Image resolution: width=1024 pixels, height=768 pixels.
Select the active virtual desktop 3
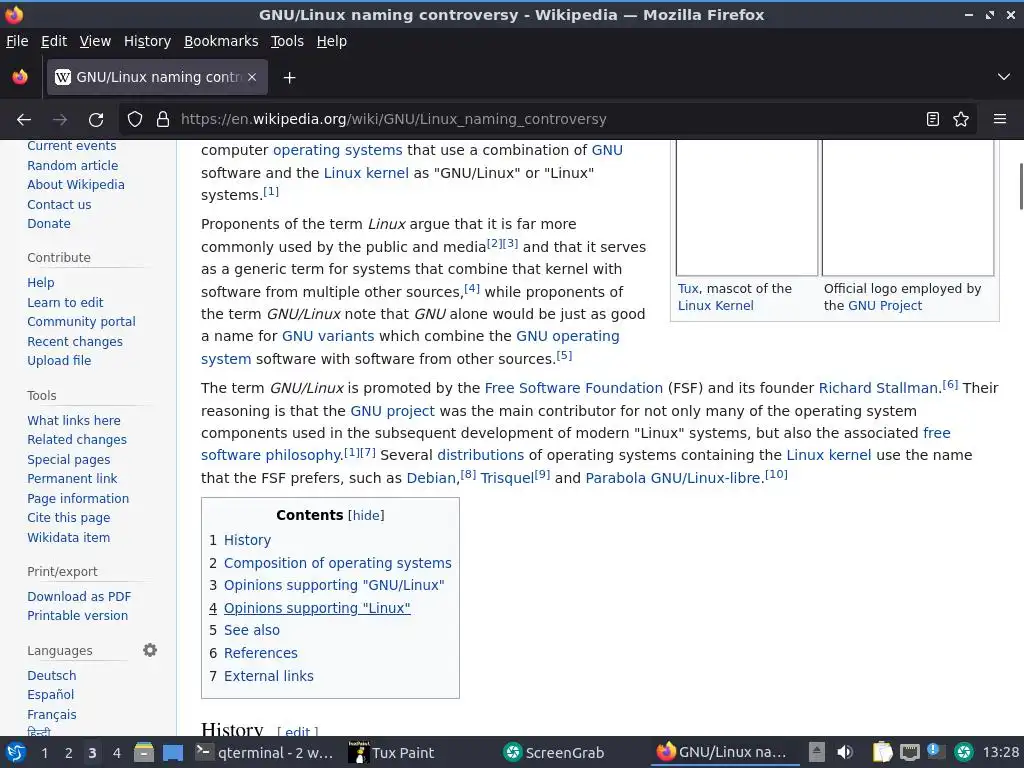pyautogui.click(x=93, y=753)
